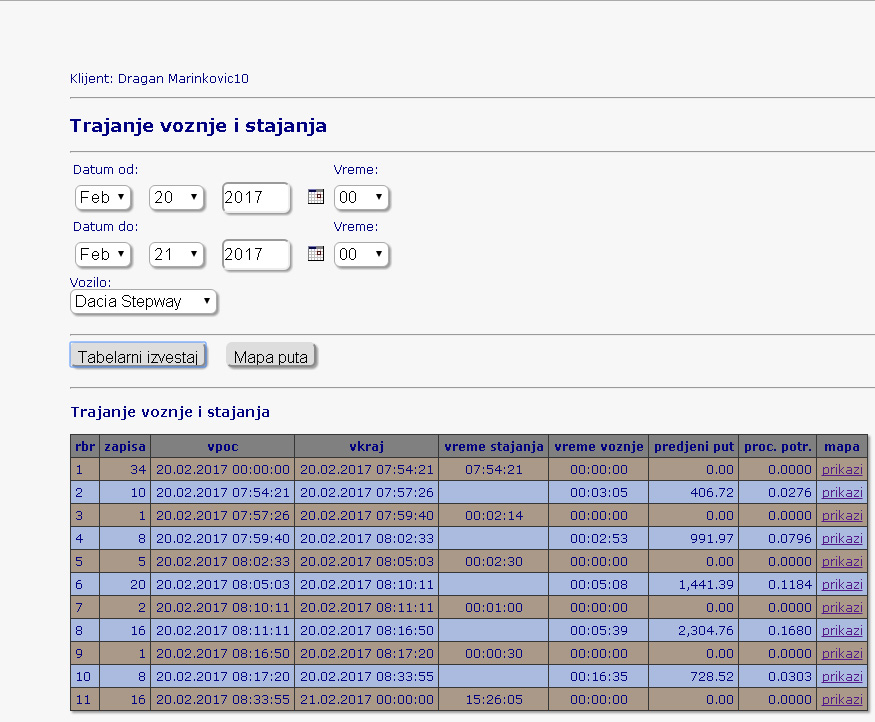Open end day dropdown showing 21
875x722 pixels.
click(176, 254)
